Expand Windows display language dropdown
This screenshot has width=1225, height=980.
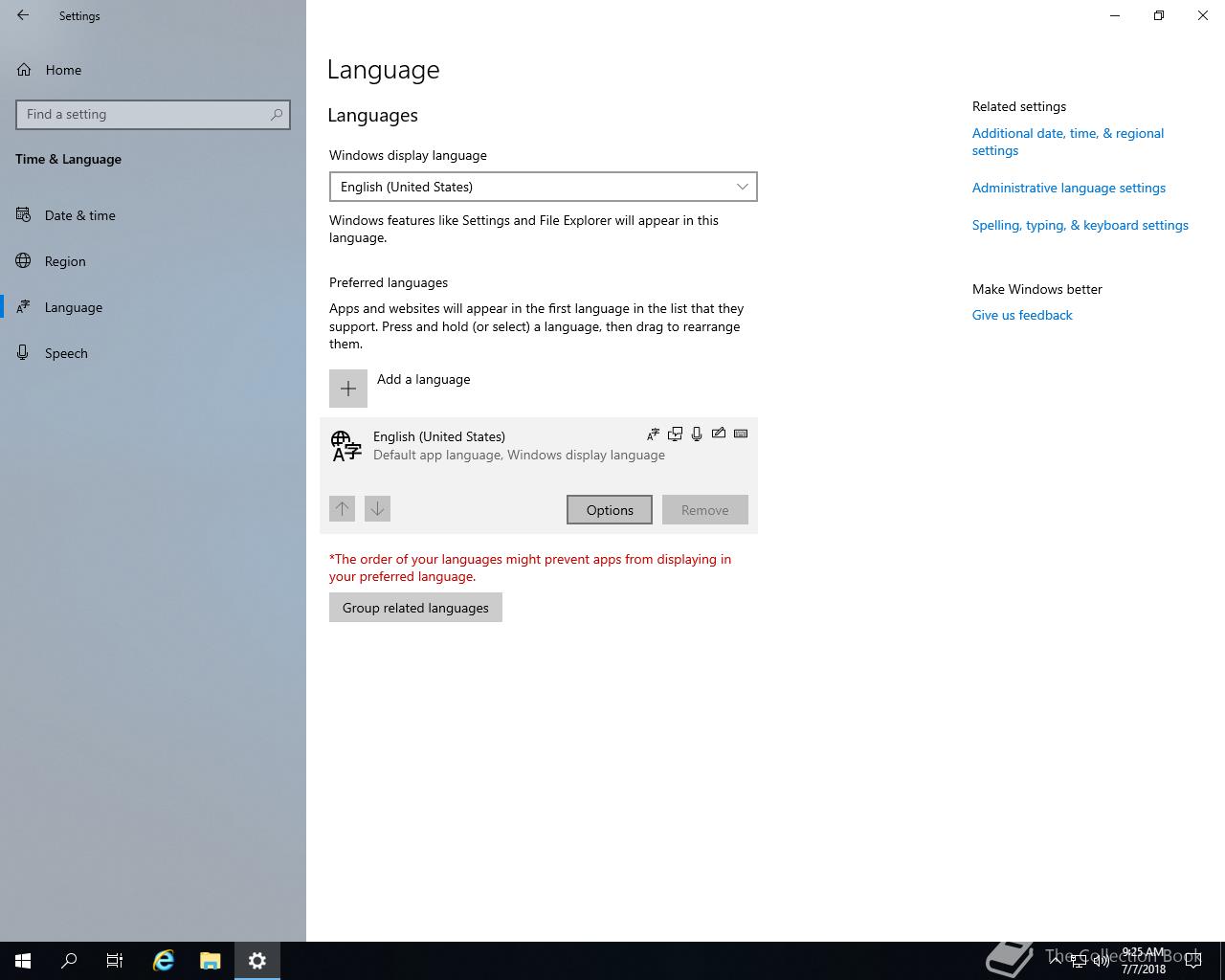(x=543, y=187)
